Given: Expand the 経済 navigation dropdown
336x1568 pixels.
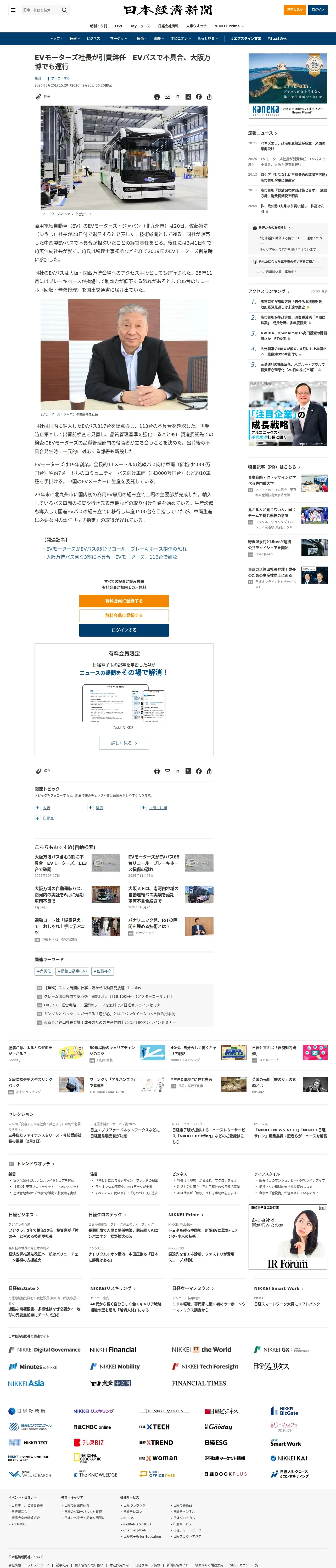Looking at the screenshot, I should 142,38.
